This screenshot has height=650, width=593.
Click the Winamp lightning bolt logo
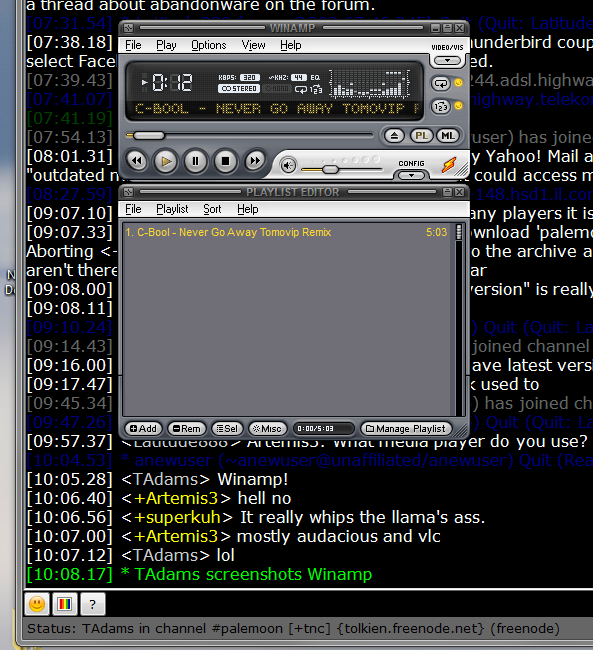pos(449,165)
